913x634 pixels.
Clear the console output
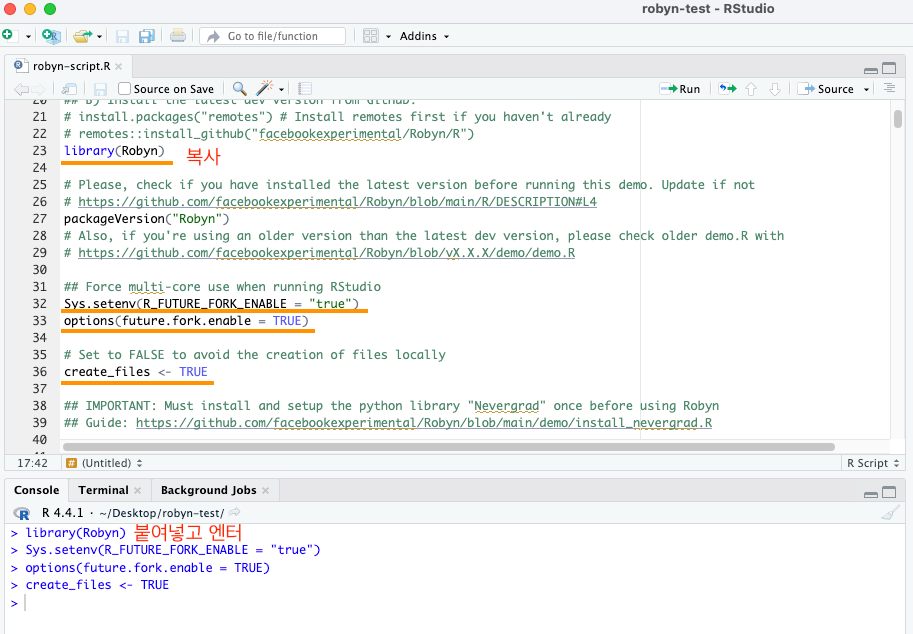889,513
